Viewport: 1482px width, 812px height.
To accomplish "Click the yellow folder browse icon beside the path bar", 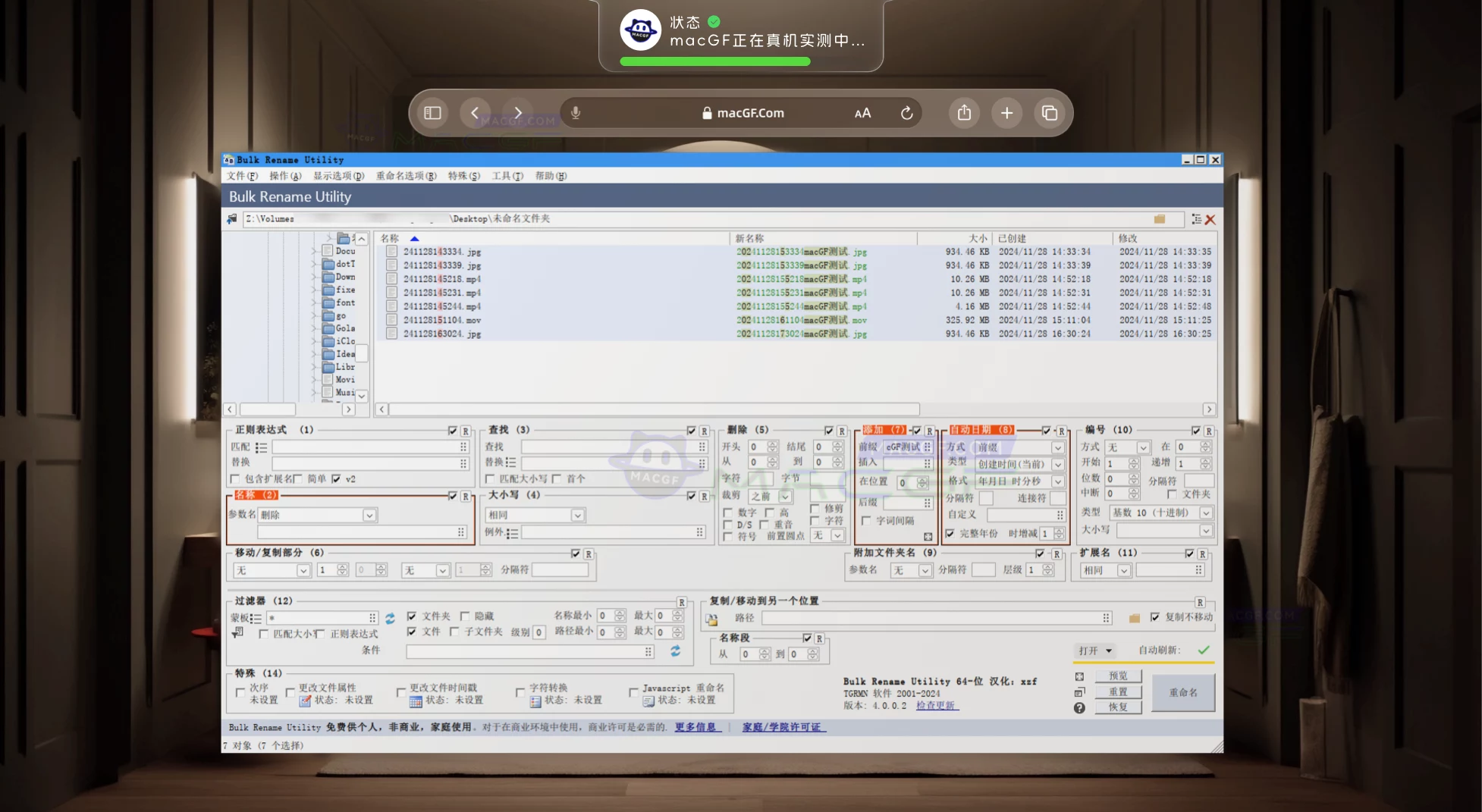I will coord(1160,219).
